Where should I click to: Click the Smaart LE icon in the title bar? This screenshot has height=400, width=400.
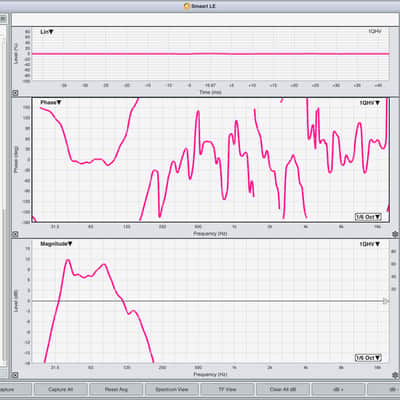pyautogui.click(x=187, y=6)
